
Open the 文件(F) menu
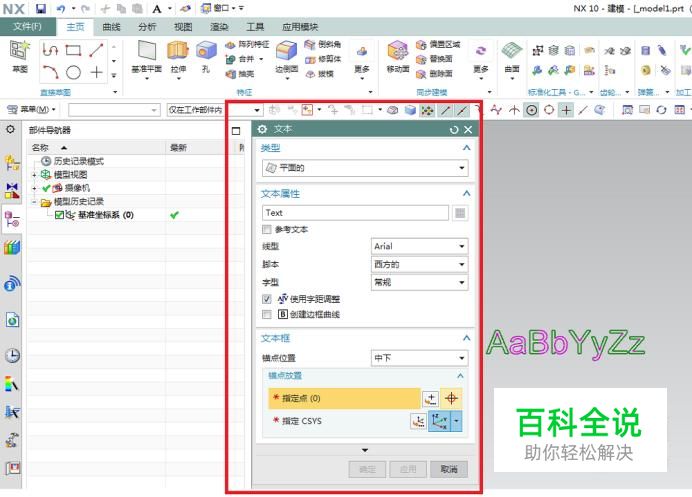(x=27, y=26)
